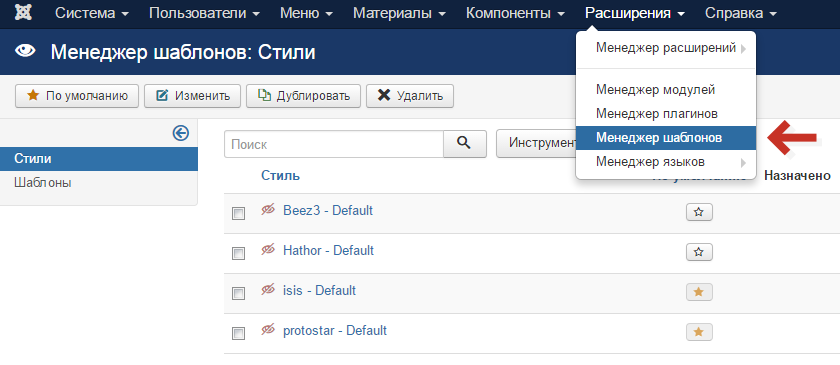Open the Инструменты search tools button
Image resolution: width=840 pixels, height=365 pixels.
[536, 144]
